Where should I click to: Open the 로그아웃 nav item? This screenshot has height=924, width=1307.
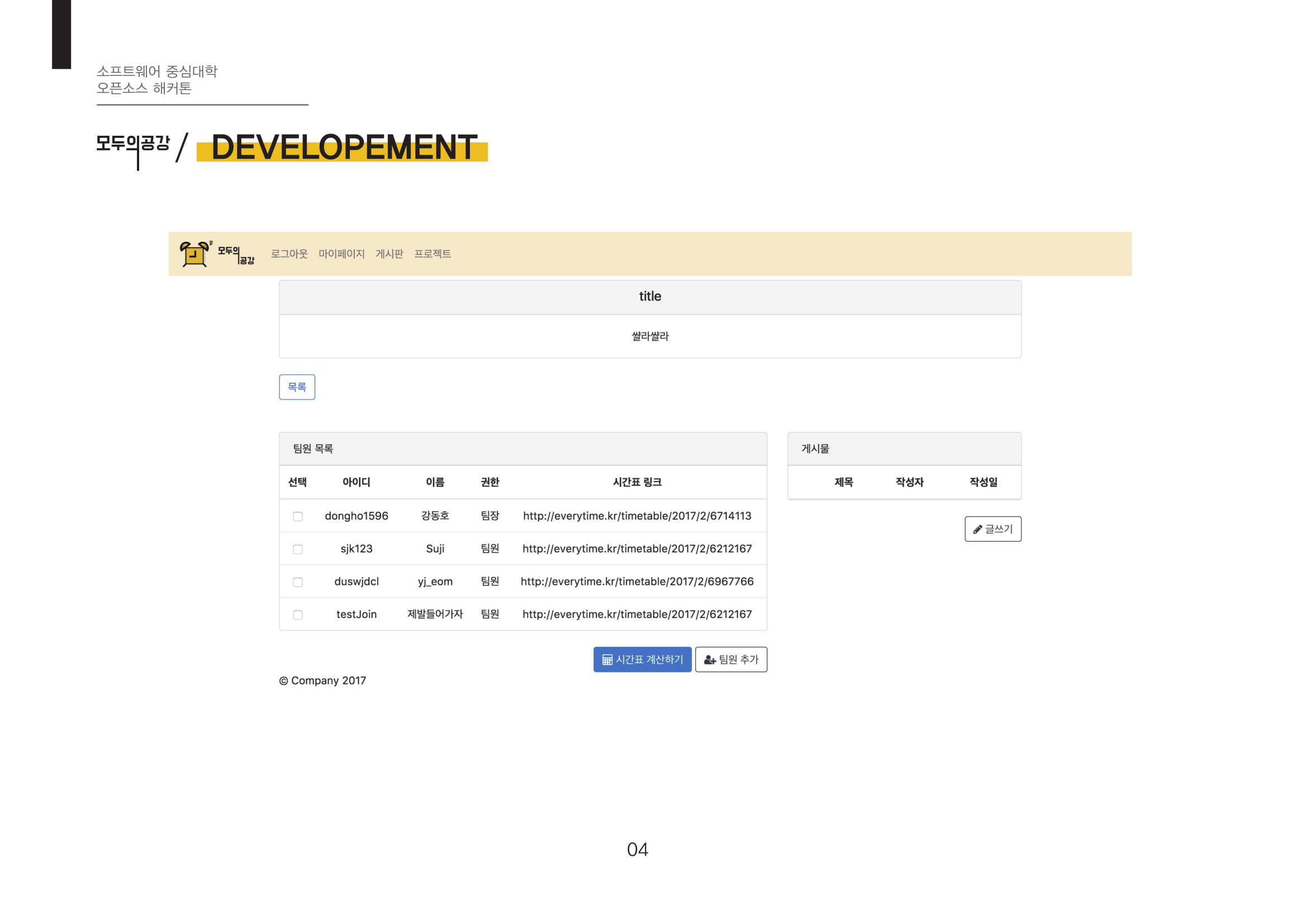click(x=289, y=254)
